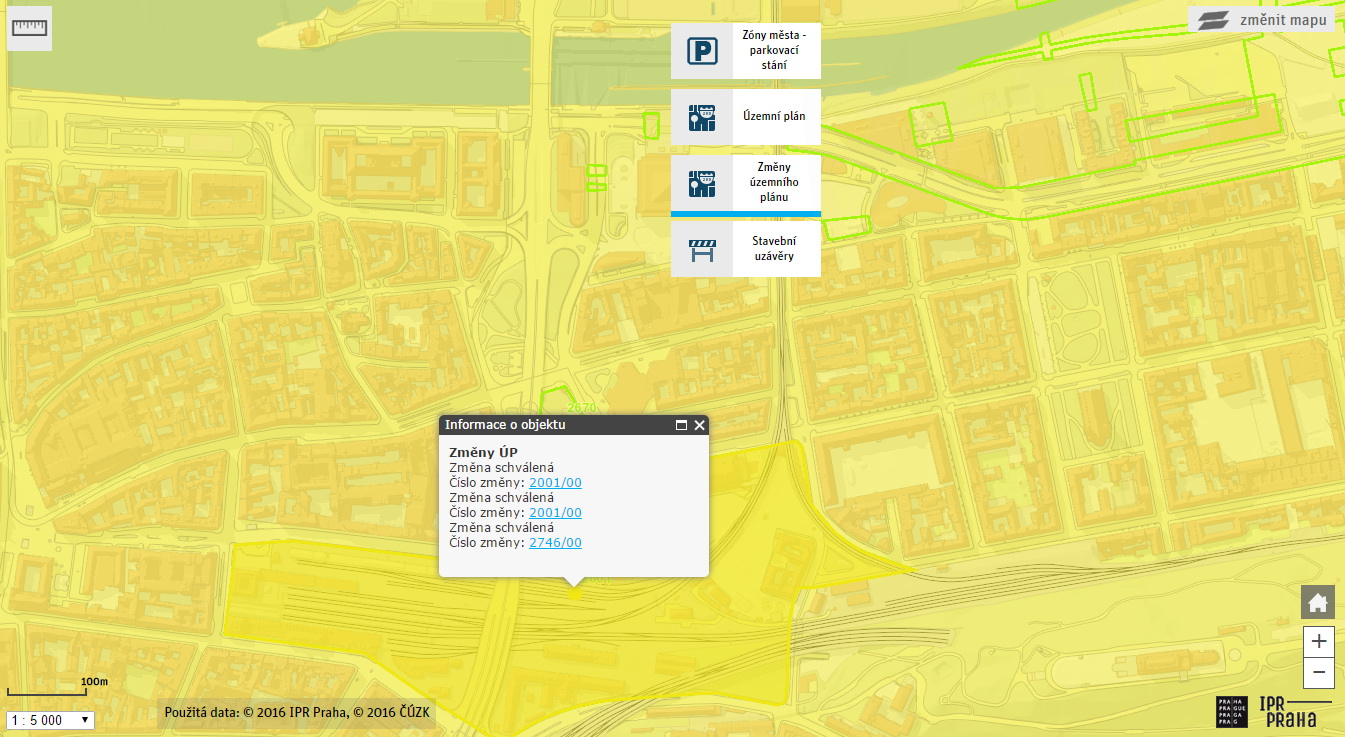Click the IPR Praha logo
The height and width of the screenshot is (737, 1345).
(x=1274, y=711)
